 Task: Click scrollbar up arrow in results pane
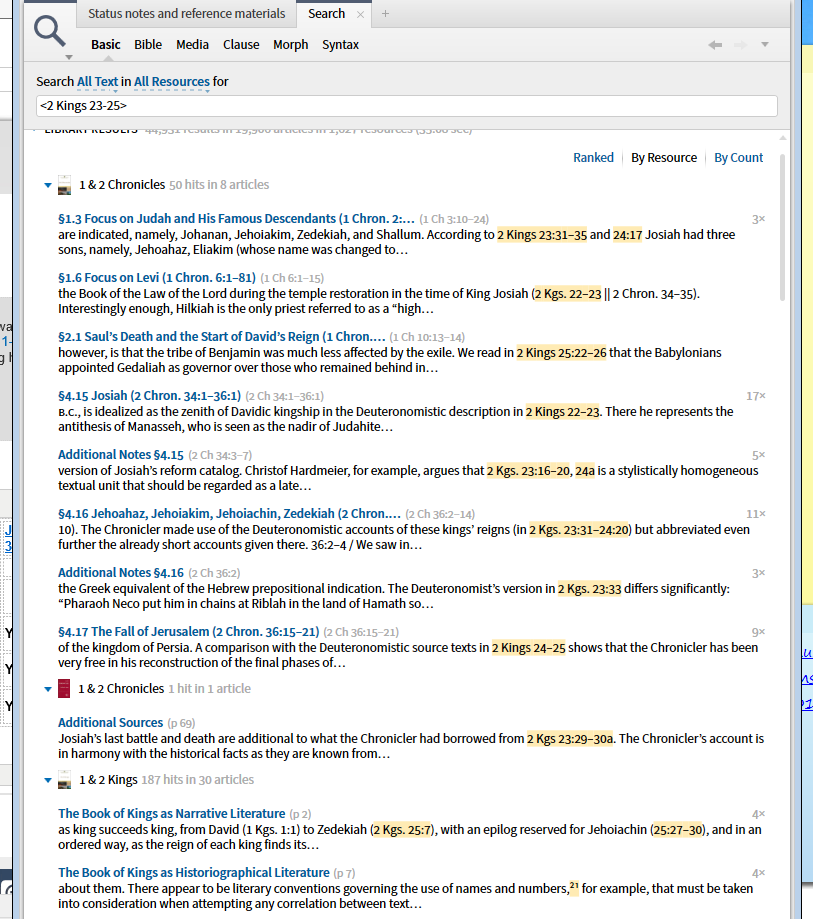point(783,138)
